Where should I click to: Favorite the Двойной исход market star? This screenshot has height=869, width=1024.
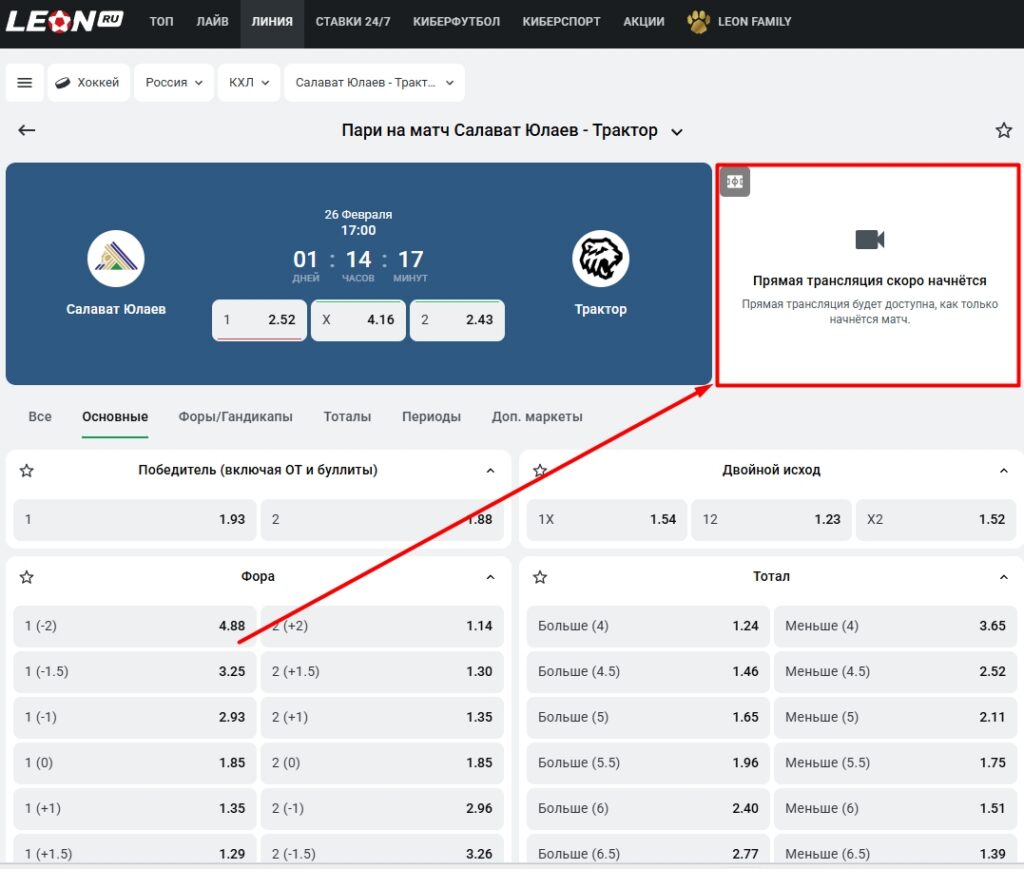540,470
